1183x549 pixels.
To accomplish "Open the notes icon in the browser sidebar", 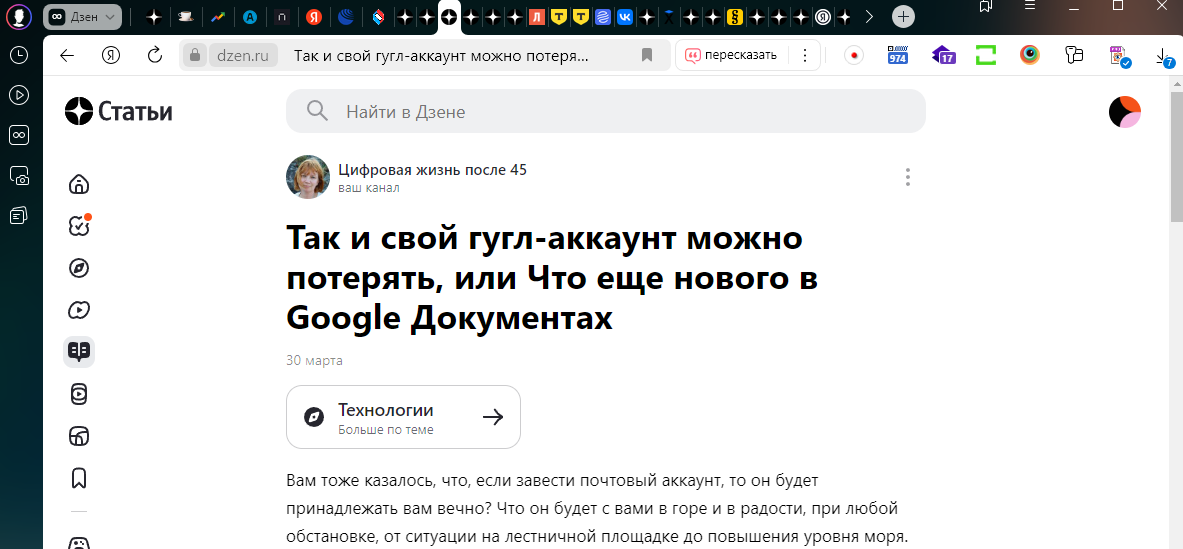I will coord(19,216).
